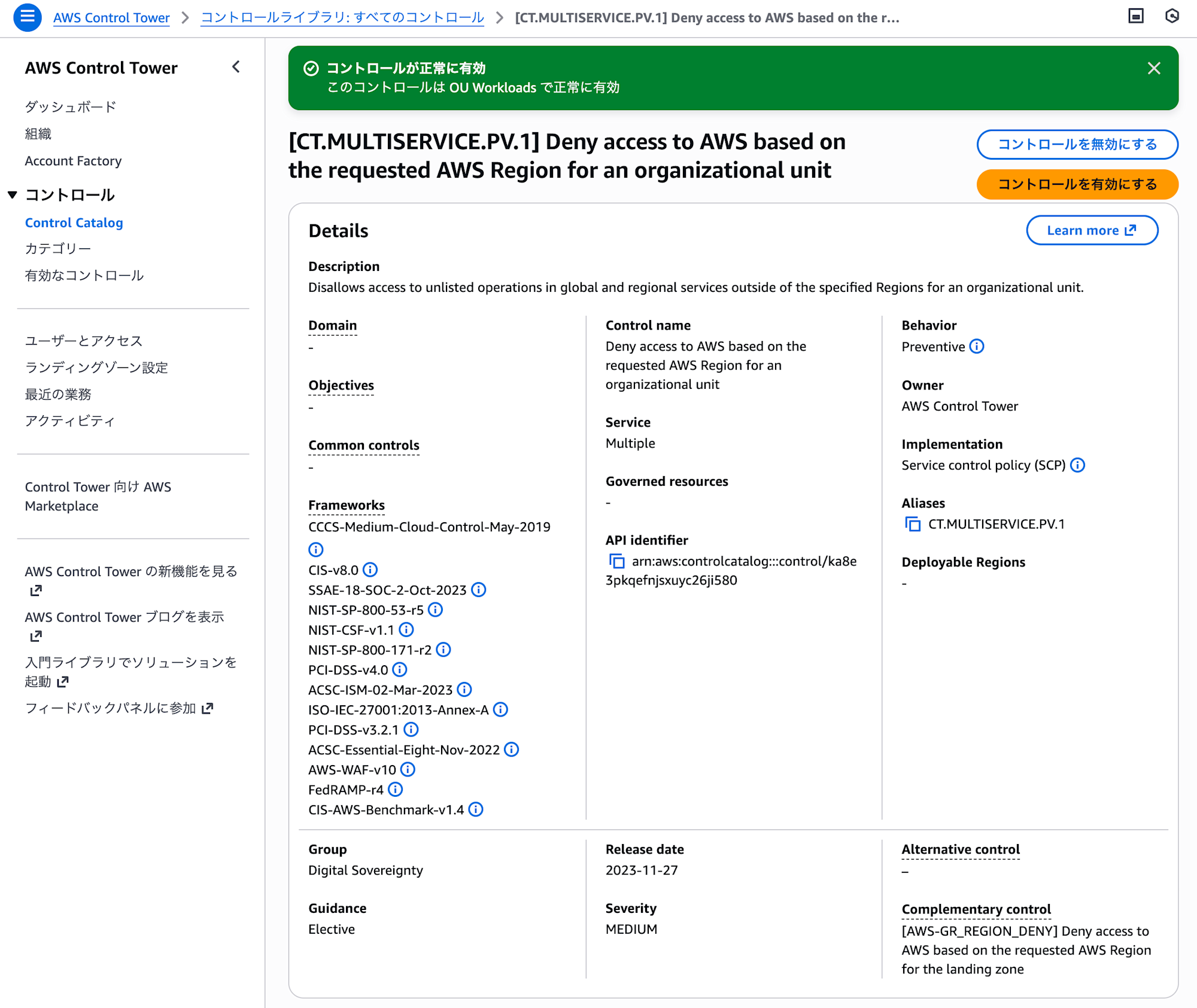Copy the API identifier ARN
The image size is (1197, 1008).
click(x=616, y=561)
